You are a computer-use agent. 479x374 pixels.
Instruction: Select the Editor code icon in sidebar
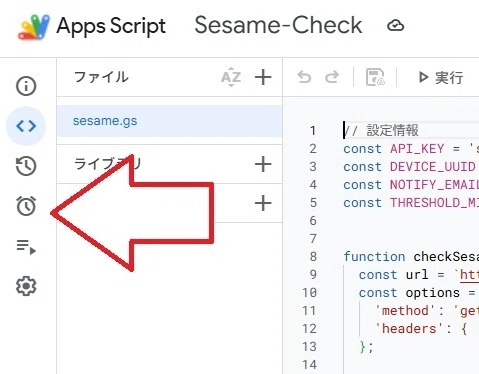point(26,126)
